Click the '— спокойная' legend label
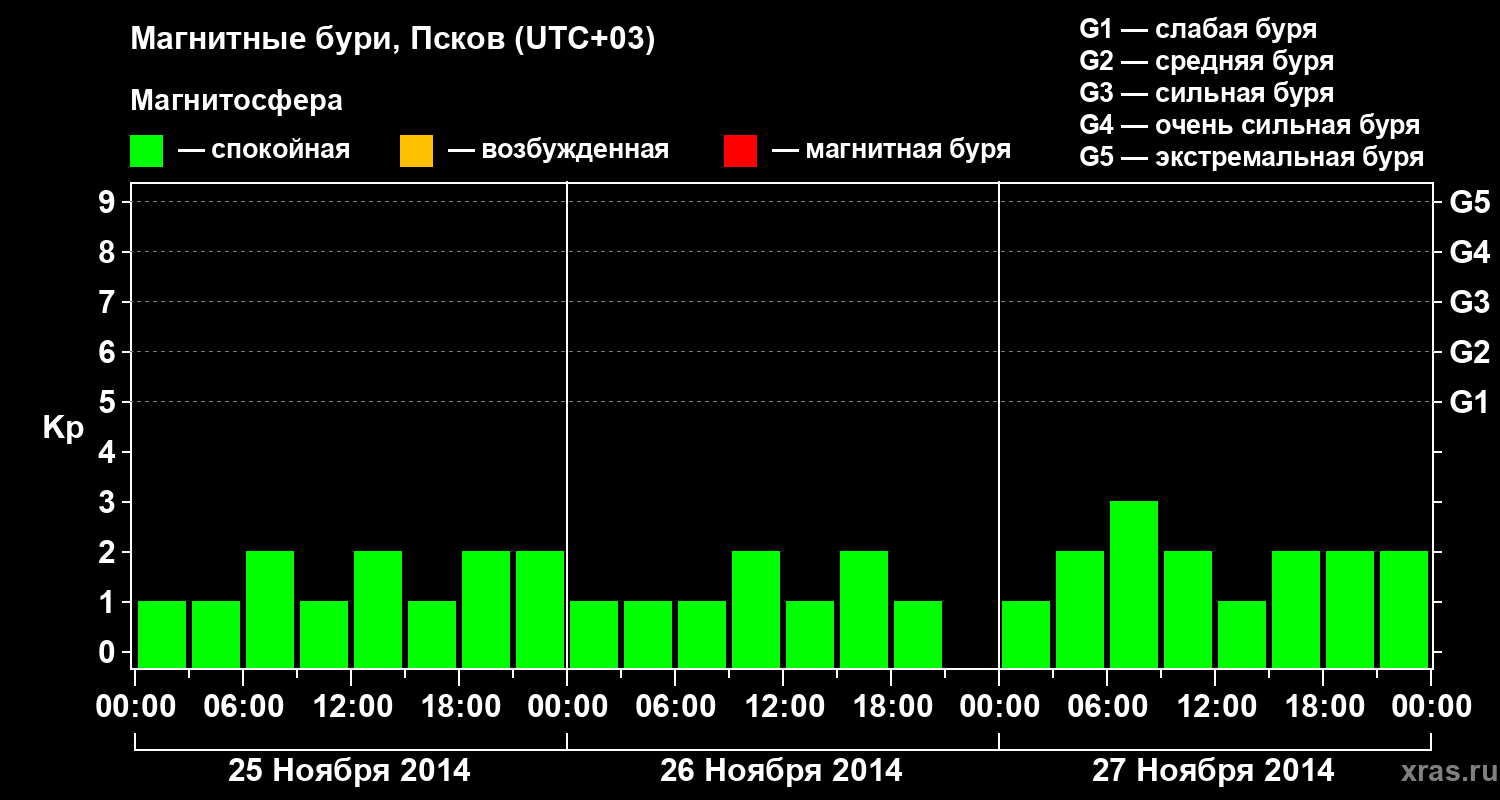The image size is (1500, 800). [x=264, y=150]
